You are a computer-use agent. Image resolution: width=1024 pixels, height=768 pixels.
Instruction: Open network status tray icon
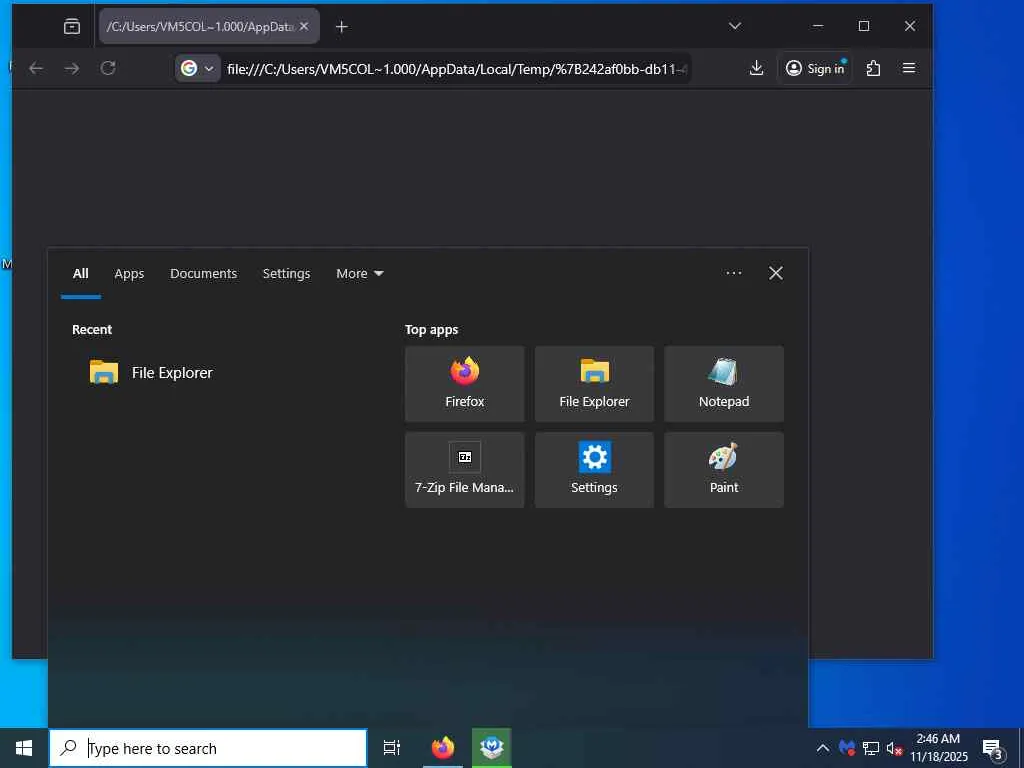point(871,748)
